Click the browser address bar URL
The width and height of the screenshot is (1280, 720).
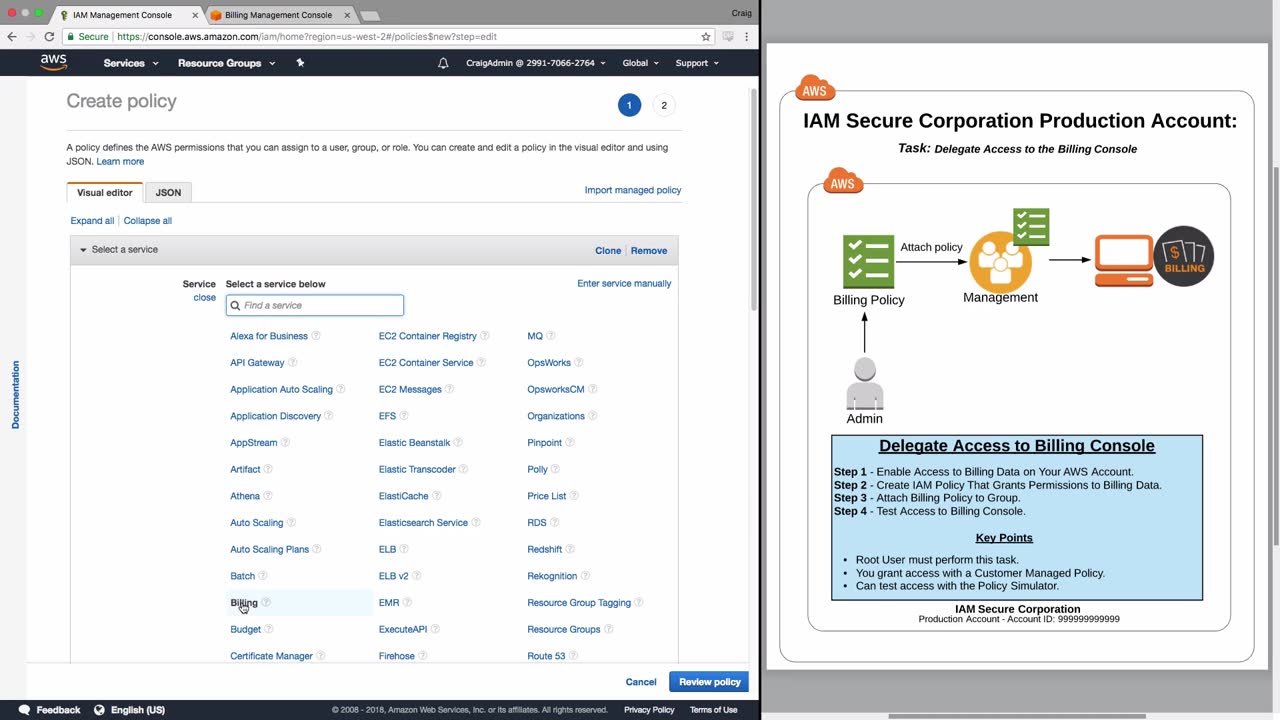point(306,36)
